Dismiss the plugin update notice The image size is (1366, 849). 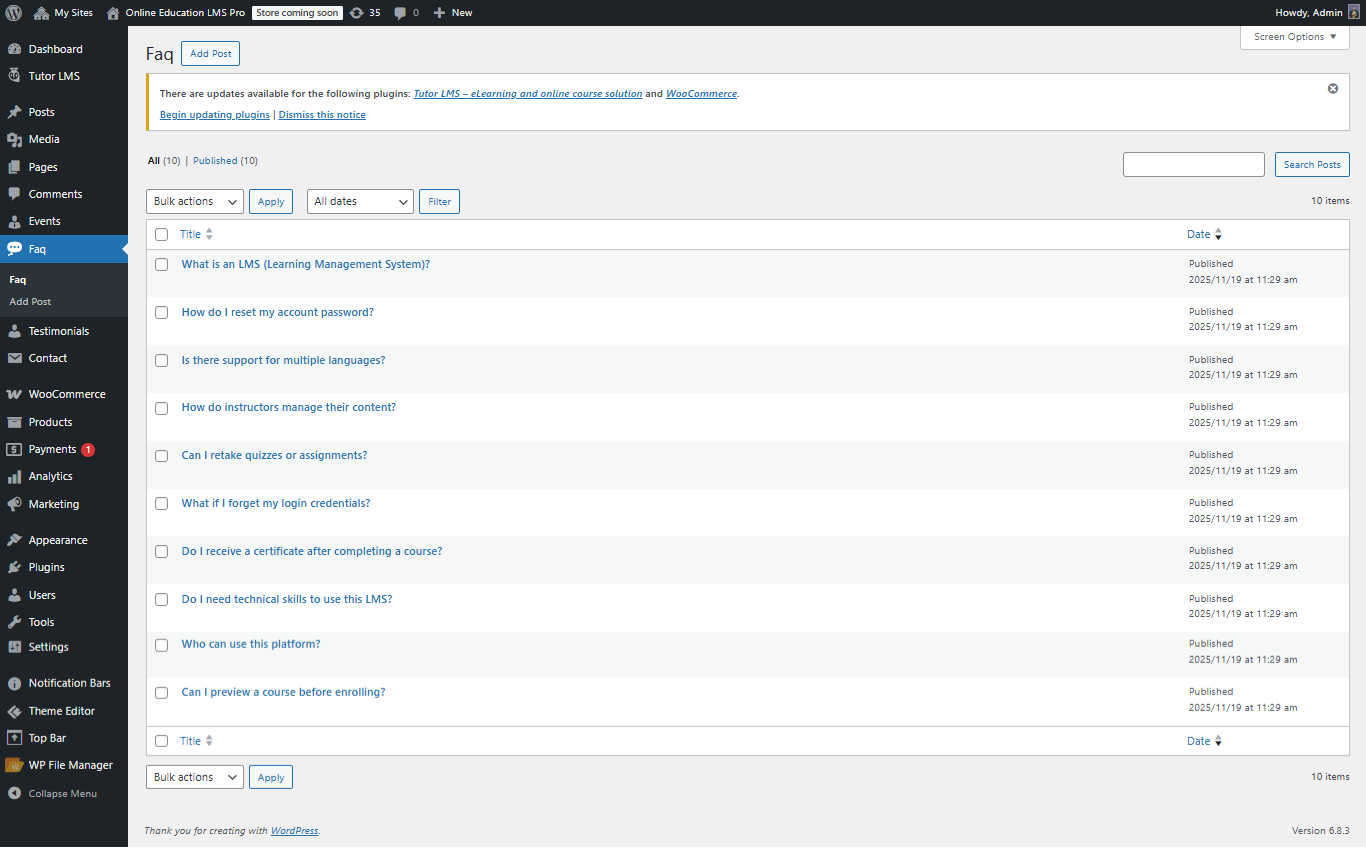pos(1332,89)
